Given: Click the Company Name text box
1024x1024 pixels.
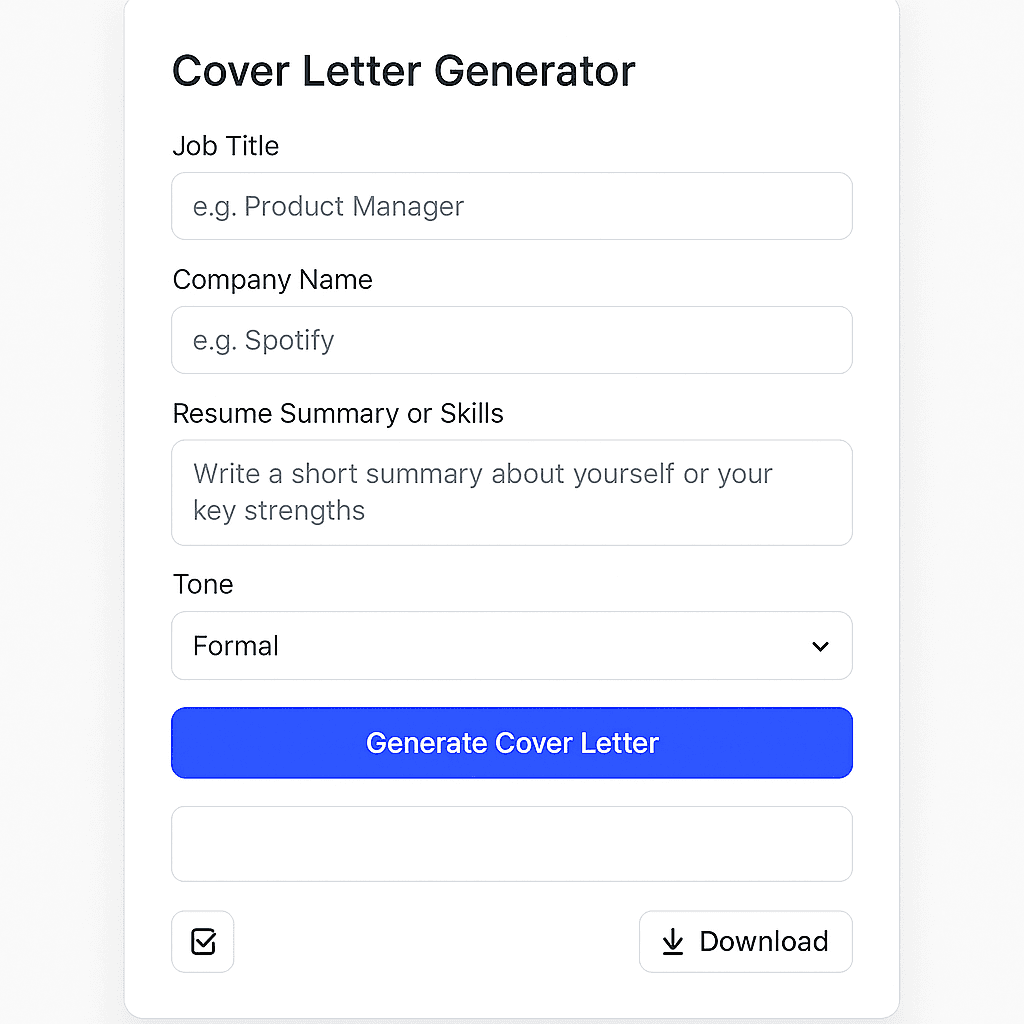Looking at the screenshot, I should [512, 340].
